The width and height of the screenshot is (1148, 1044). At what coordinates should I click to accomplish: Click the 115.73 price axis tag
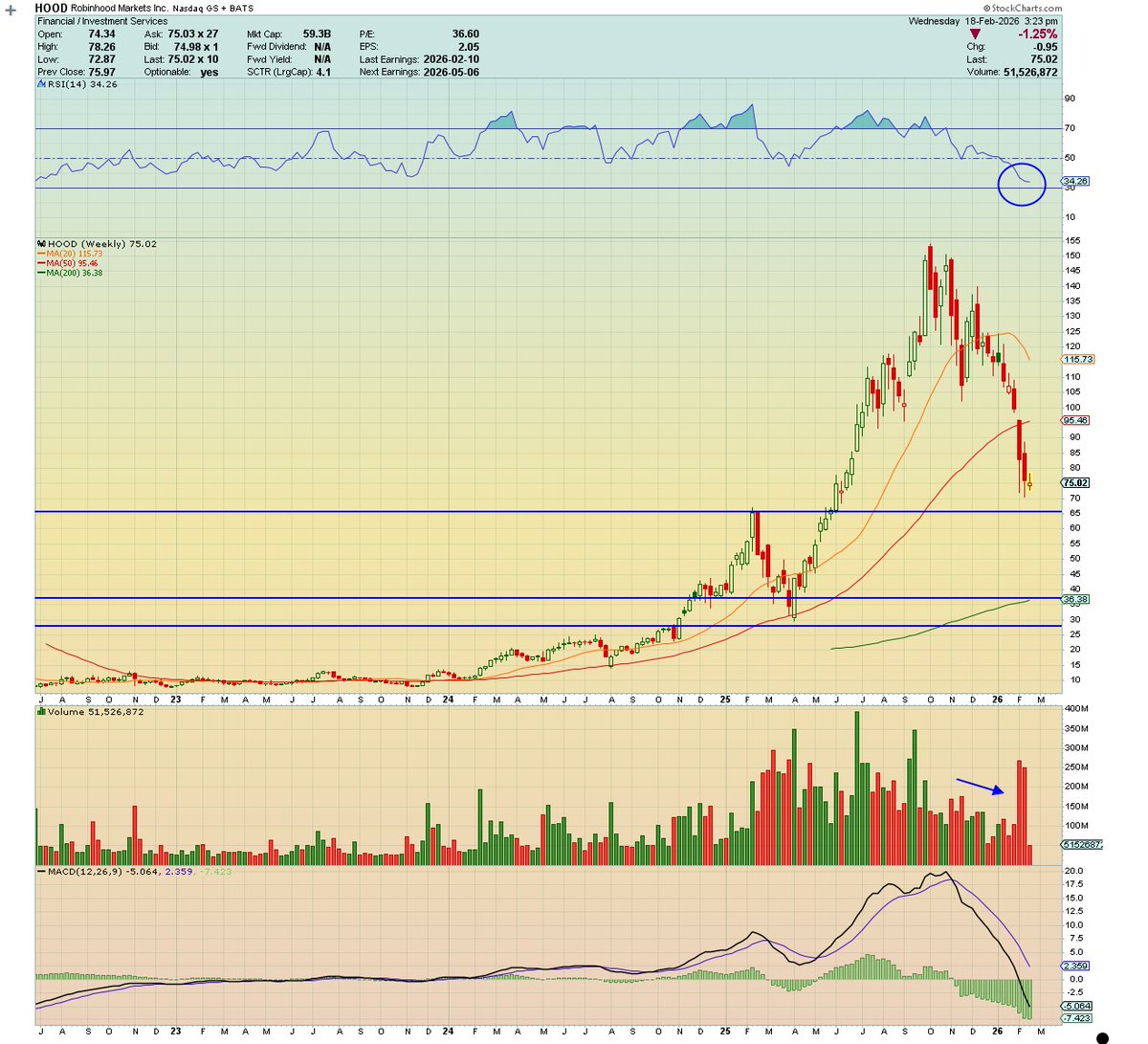(1078, 360)
